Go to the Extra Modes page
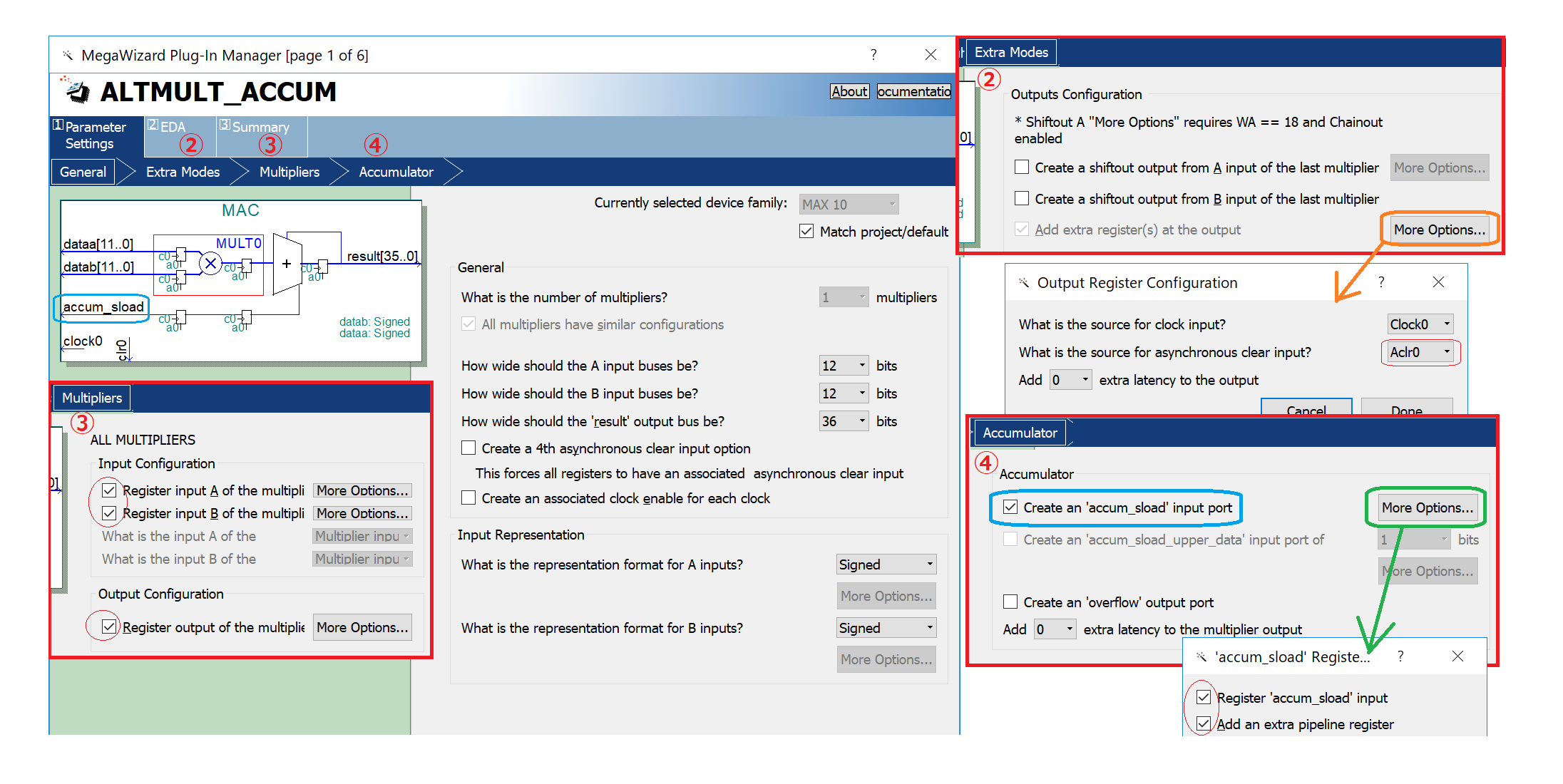This screenshot has height=784, width=1563. (x=183, y=172)
